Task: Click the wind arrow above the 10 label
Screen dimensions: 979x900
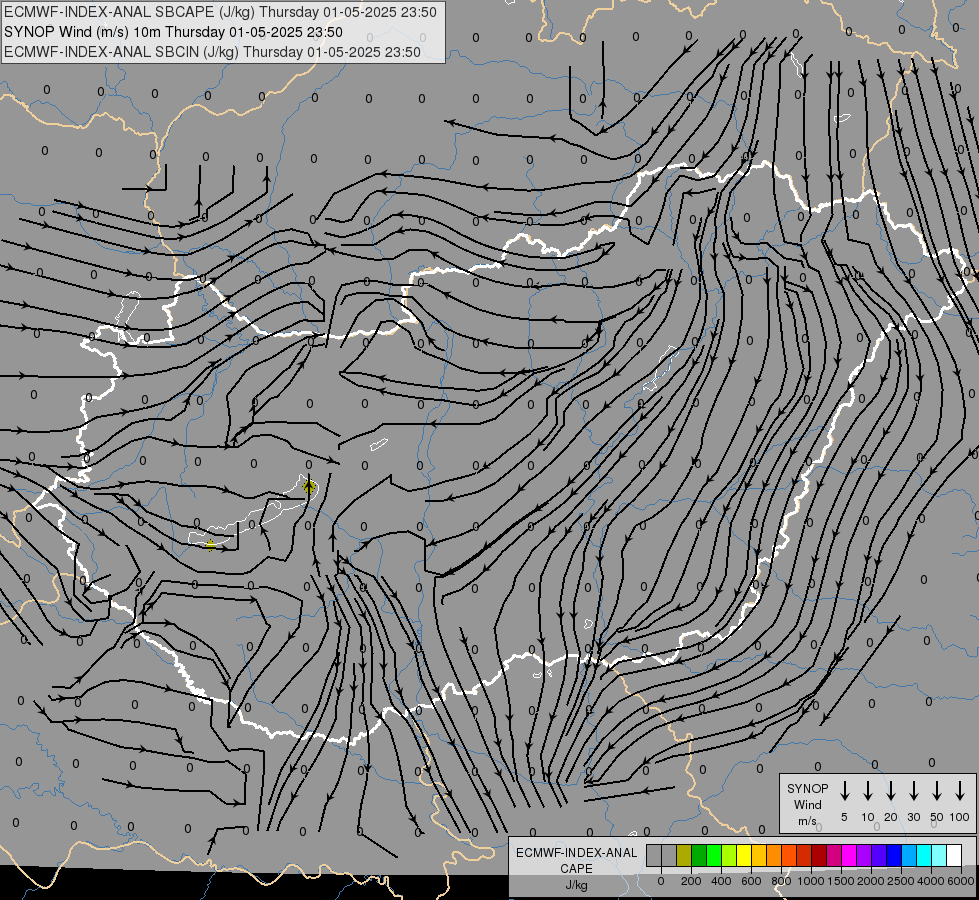Action: 867,791
